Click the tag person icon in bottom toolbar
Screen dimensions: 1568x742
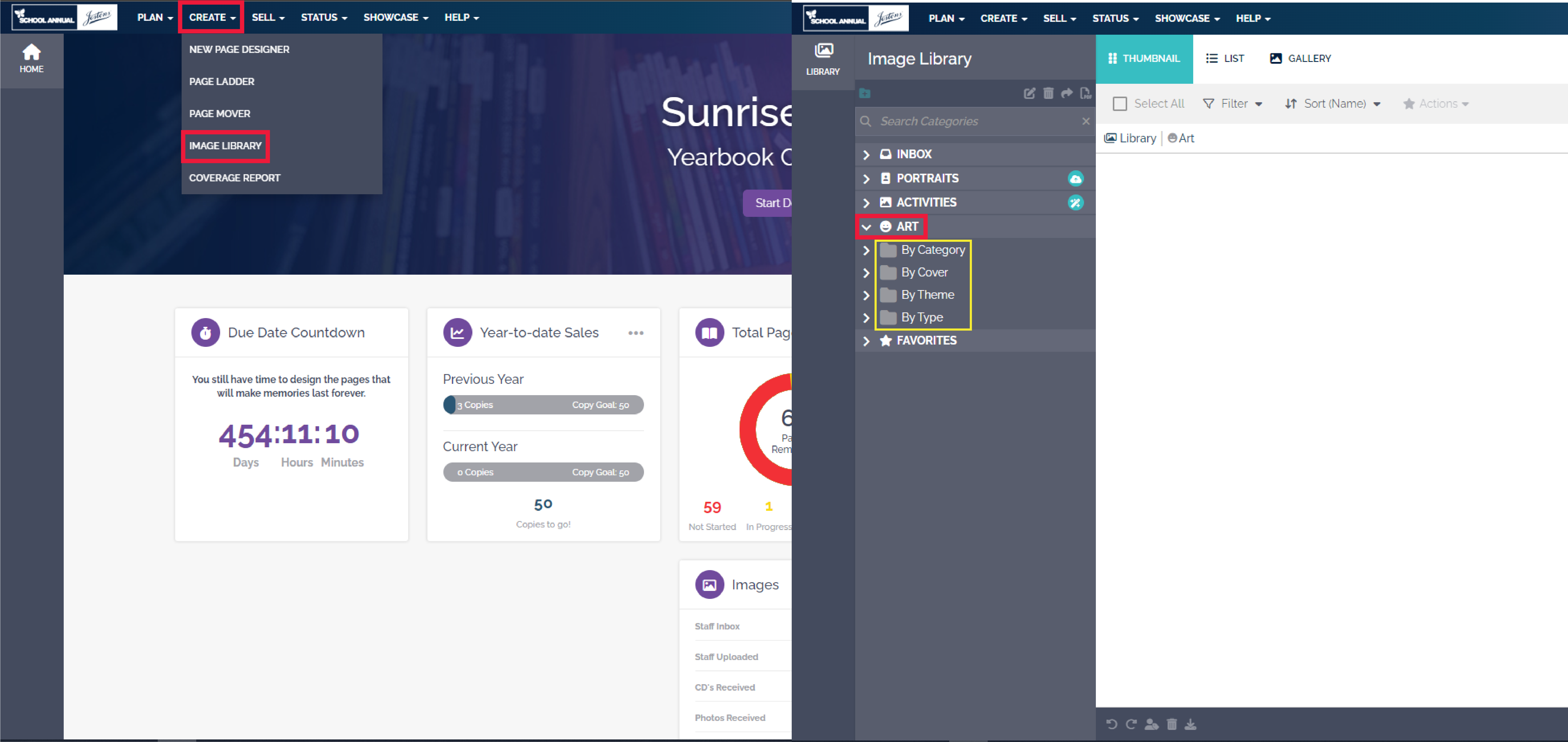(x=1151, y=724)
